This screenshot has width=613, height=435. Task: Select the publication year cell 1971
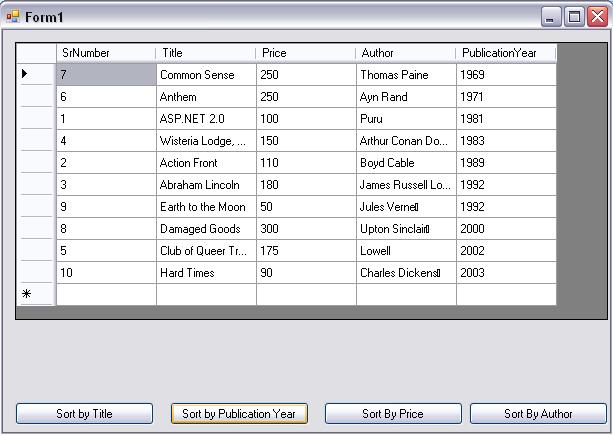tap(507, 97)
